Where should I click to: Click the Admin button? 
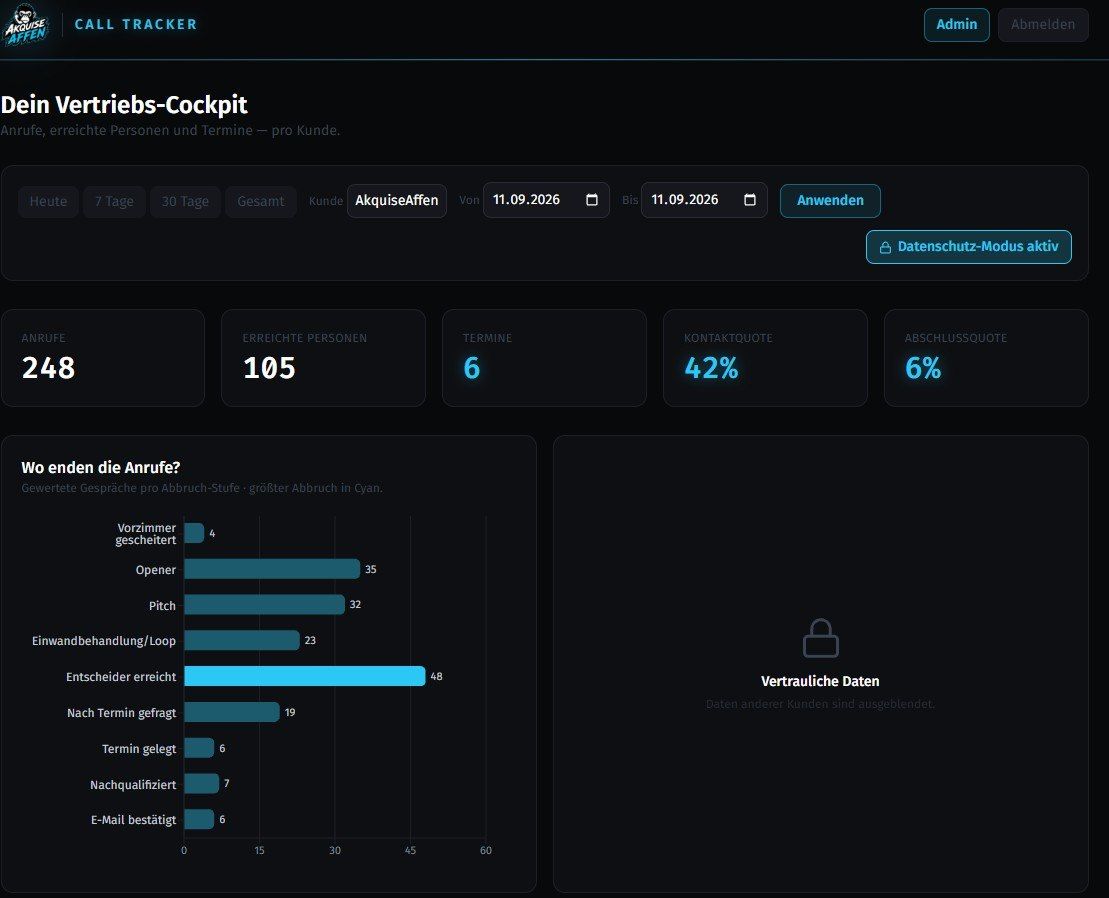pos(957,25)
